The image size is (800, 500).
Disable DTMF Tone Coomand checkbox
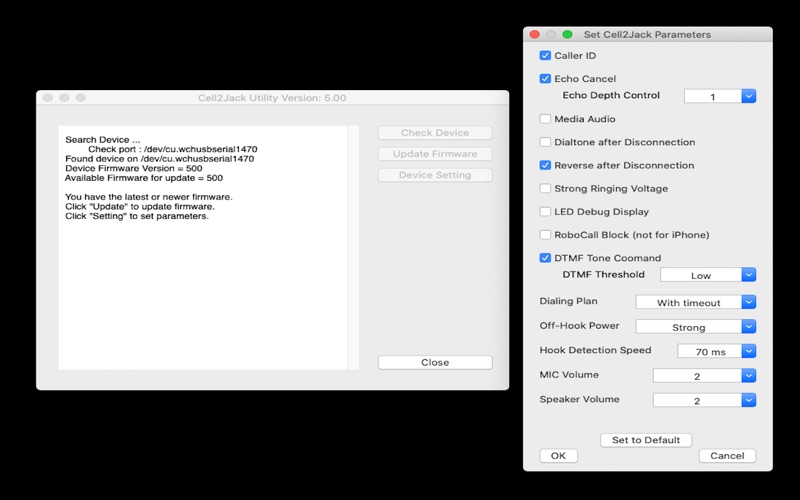coord(545,258)
